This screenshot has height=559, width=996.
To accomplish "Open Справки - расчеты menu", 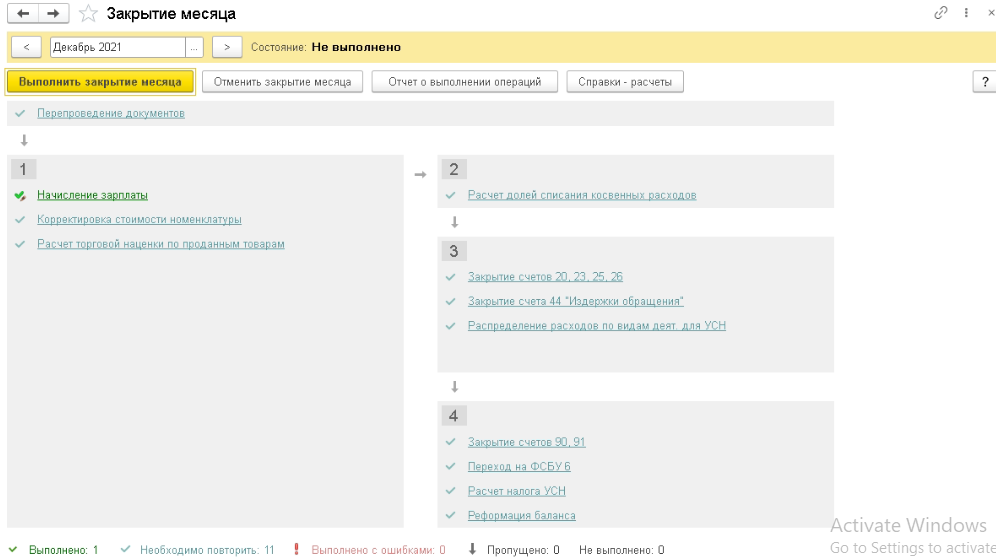I will pyautogui.click(x=625, y=82).
